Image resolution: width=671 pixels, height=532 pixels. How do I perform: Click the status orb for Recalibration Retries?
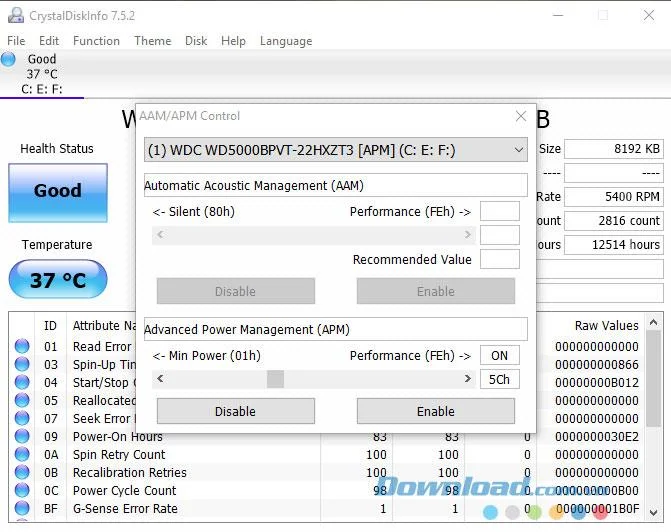pos(22,472)
